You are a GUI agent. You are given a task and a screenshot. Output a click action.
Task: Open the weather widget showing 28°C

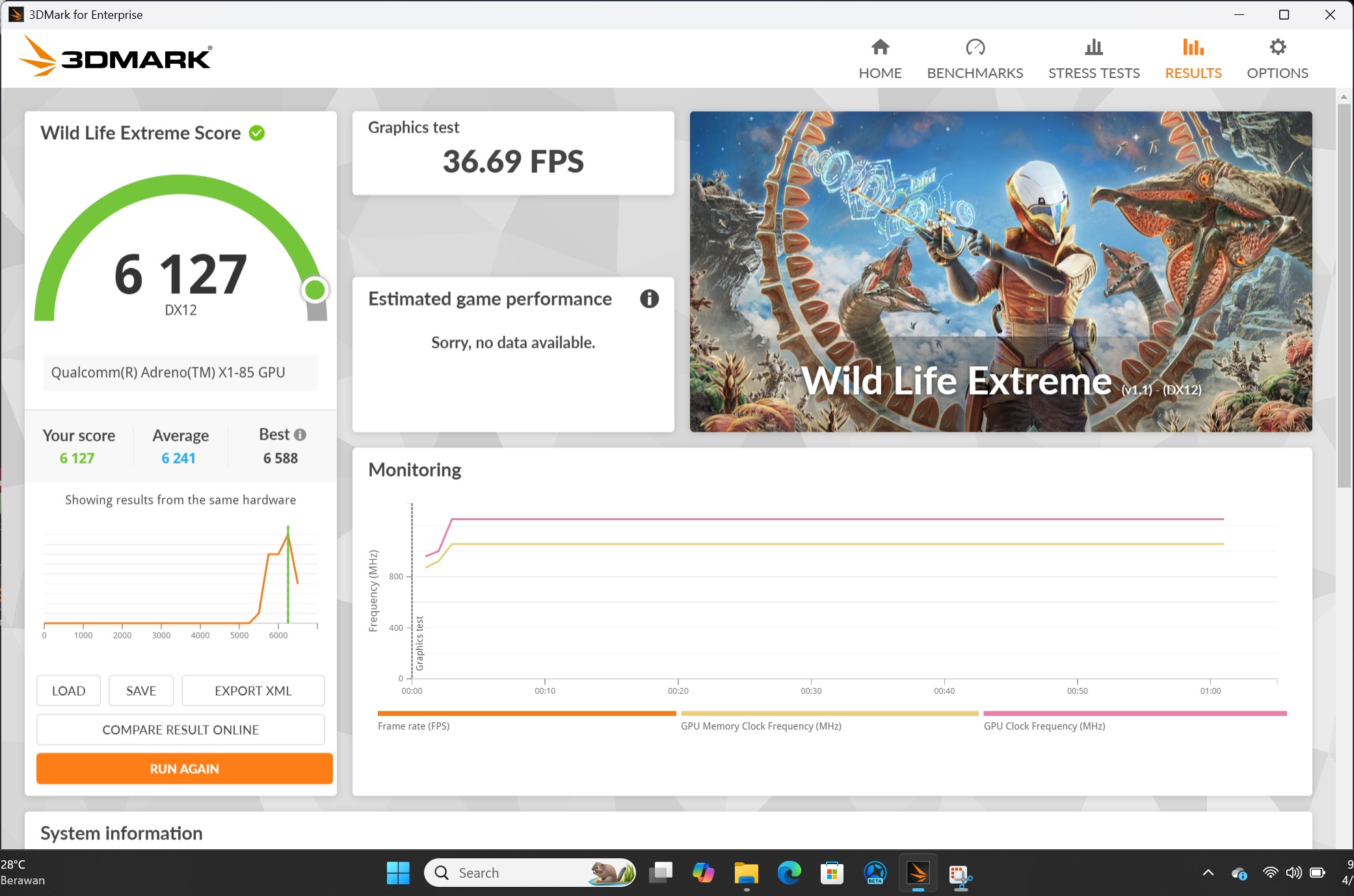(23, 873)
